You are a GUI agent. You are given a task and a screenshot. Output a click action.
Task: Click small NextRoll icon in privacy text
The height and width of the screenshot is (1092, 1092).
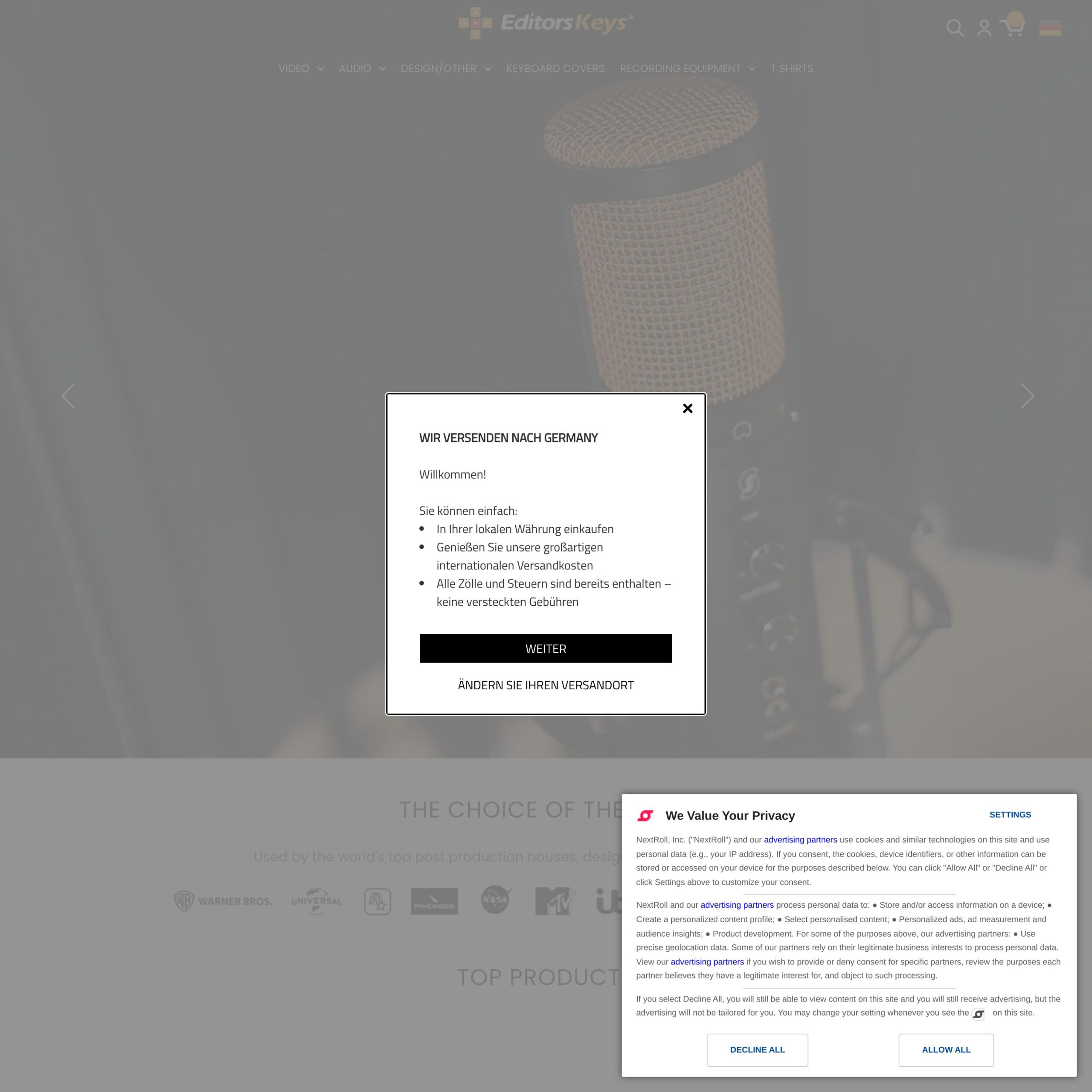coord(978,1014)
